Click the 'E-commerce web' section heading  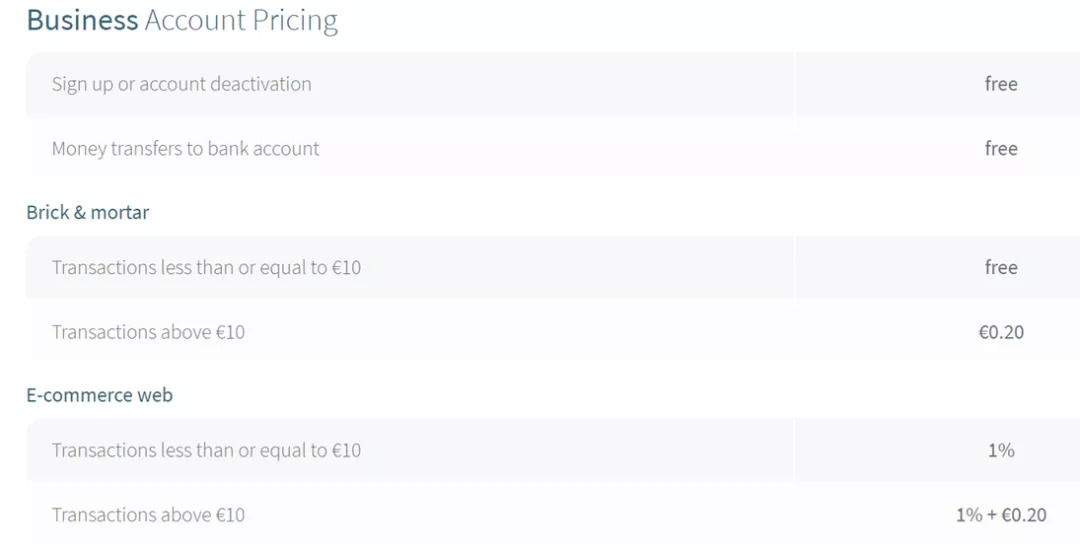click(99, 395)
